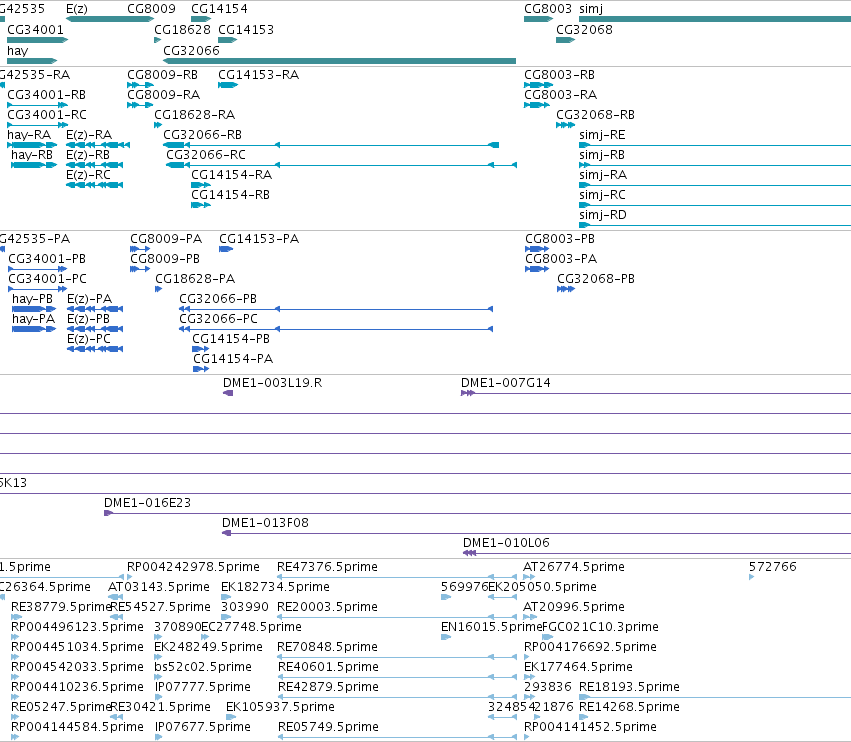Select protein CG14154-PA
This screenshot has width=851, height=742.
pos(233,359)
